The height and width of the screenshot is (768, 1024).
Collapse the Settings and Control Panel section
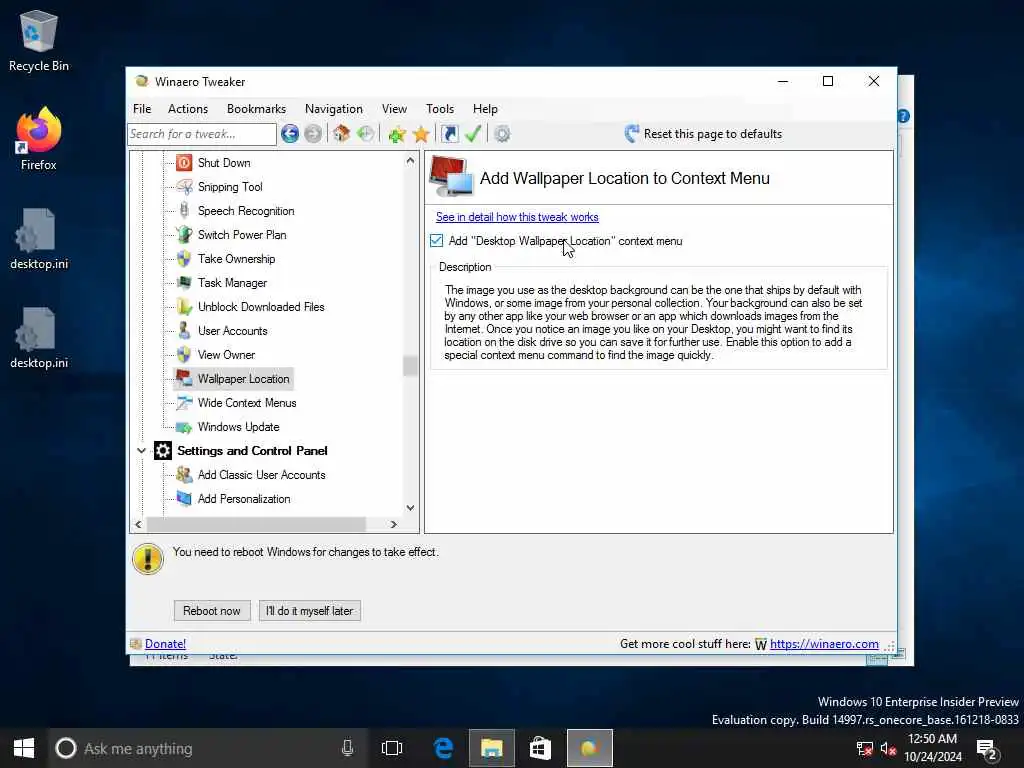pos(141,451)
